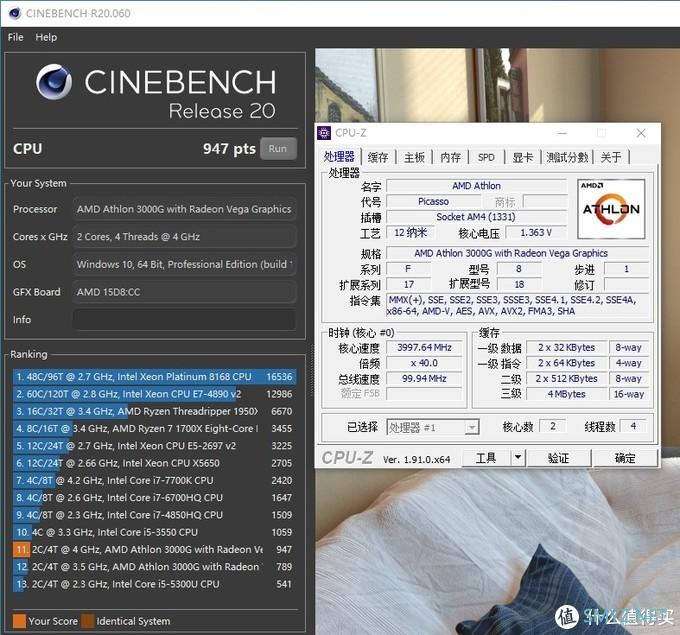680x635 pixels.
Task: Select ranking row Intel Core i5-3550
Action: pyautogui.click(x=154, y=532)
